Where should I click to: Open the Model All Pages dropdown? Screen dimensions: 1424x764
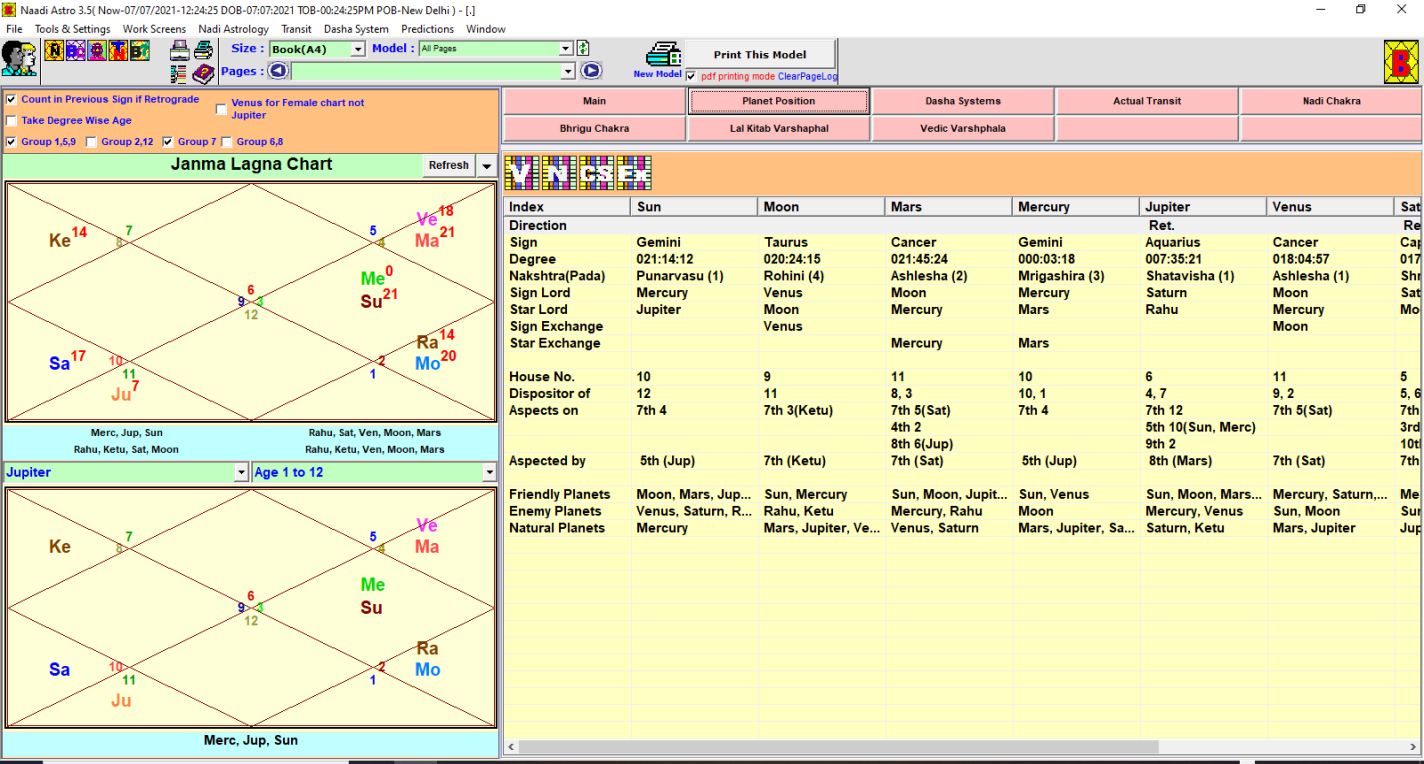tap(566, 48)
